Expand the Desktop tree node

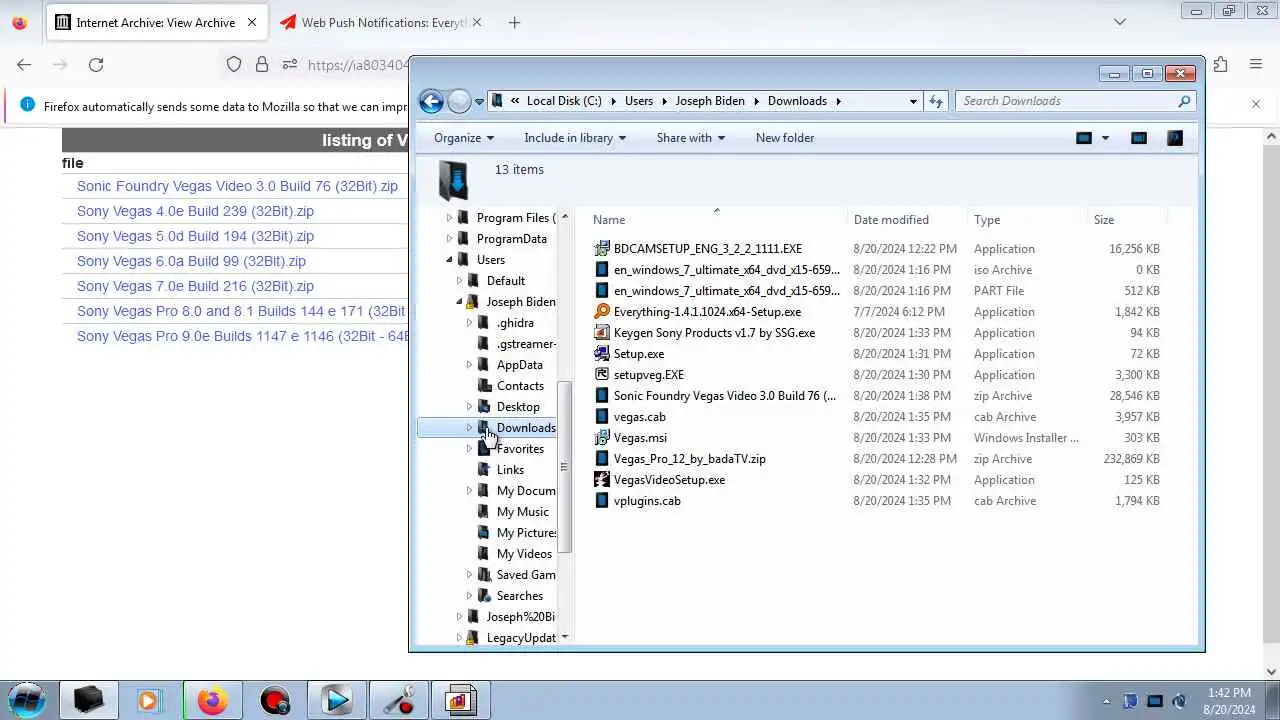pyautogui.click(x=470, y=407)
